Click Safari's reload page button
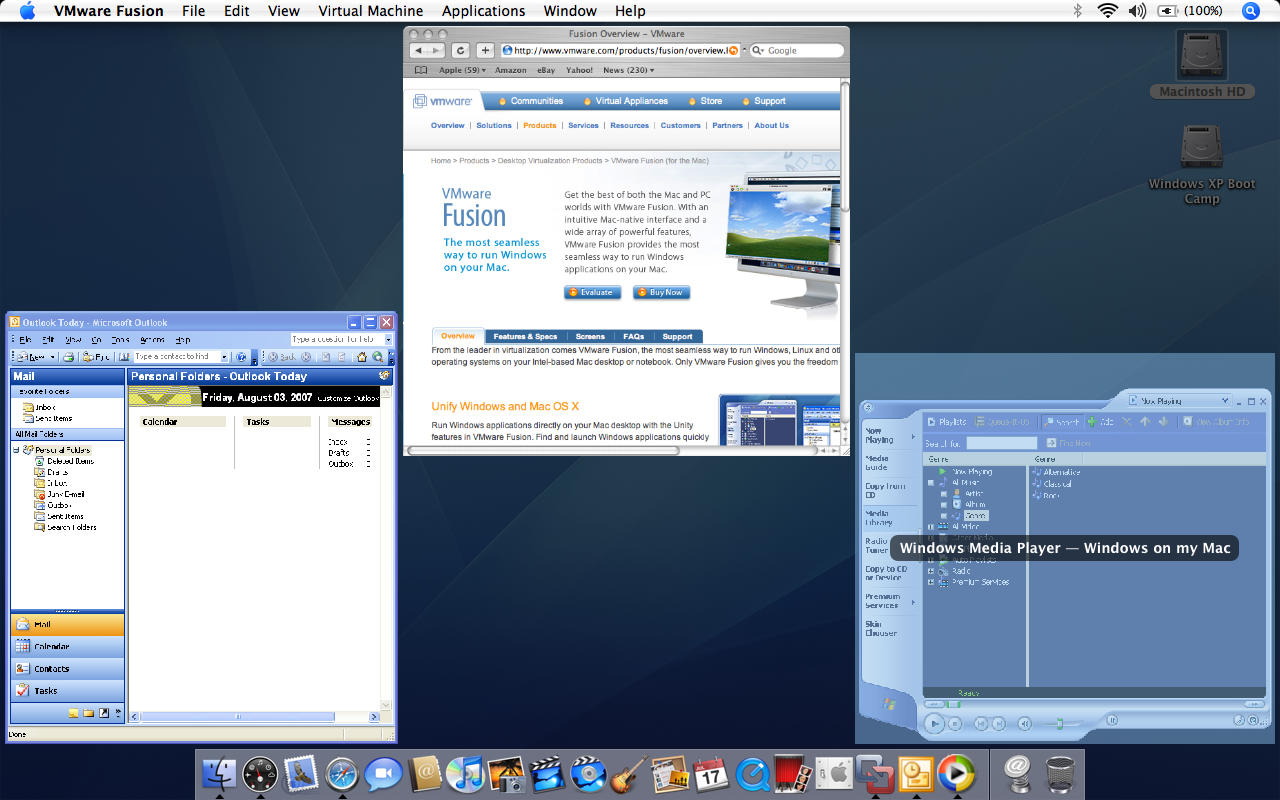This screenshot has width=1280, height=800. (460, 50)
